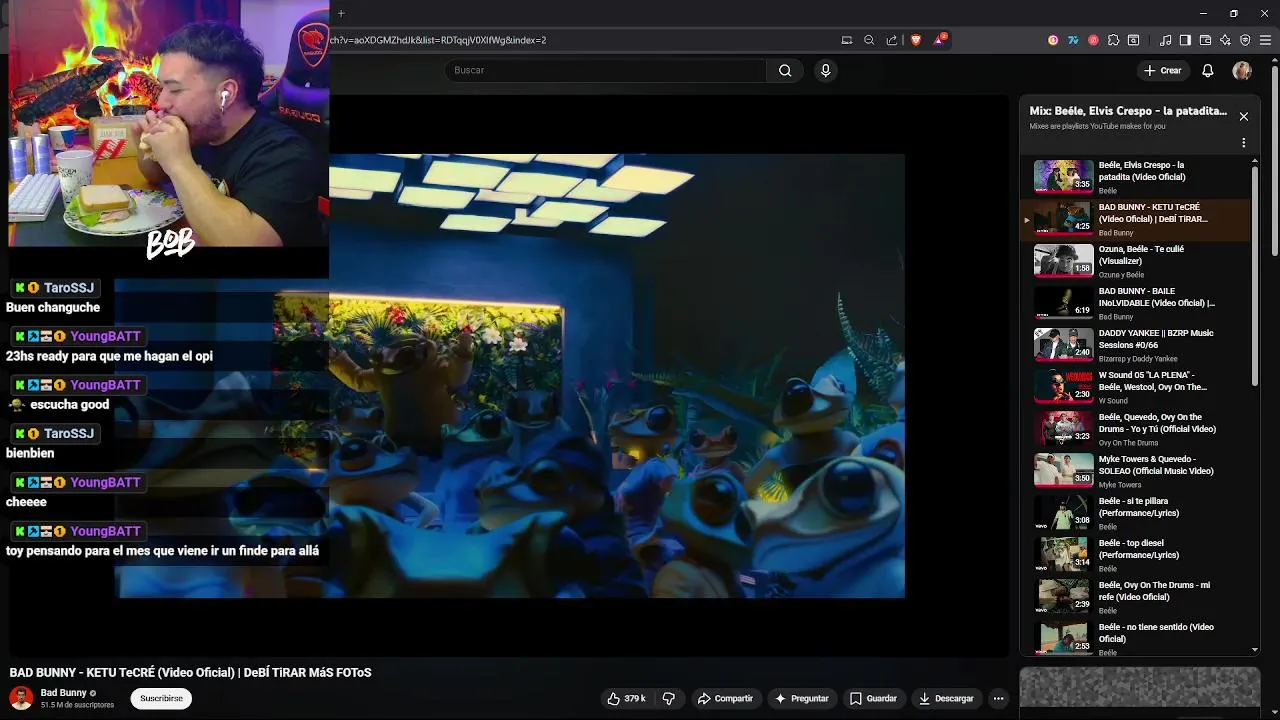Click the share page icon in address bar

(x=891, y=40)
